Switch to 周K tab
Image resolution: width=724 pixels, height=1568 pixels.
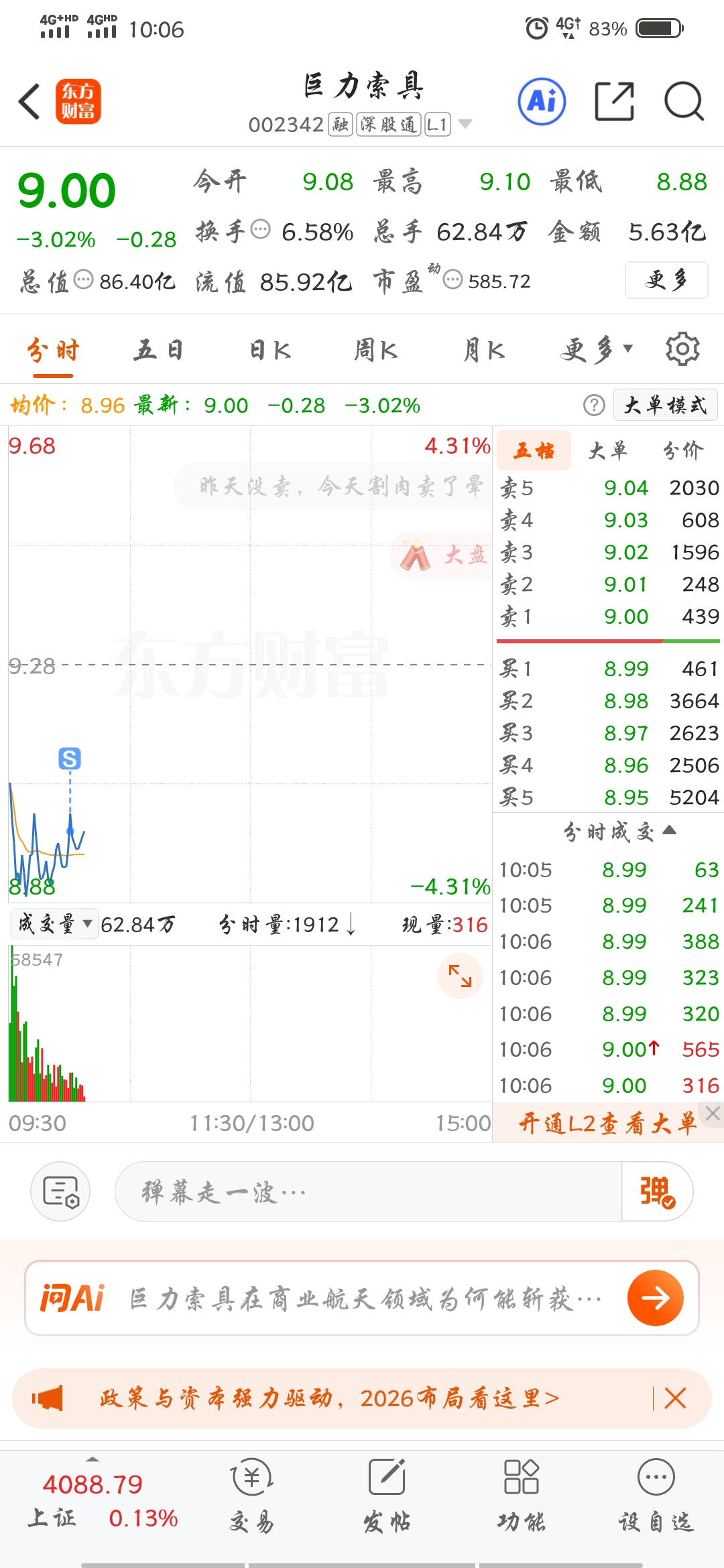tap(375, 350)
